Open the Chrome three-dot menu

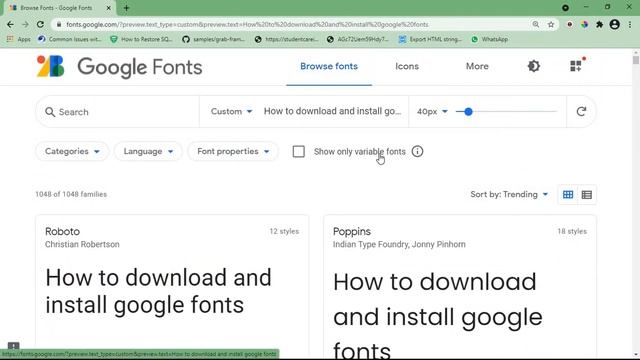pos(630,24)
